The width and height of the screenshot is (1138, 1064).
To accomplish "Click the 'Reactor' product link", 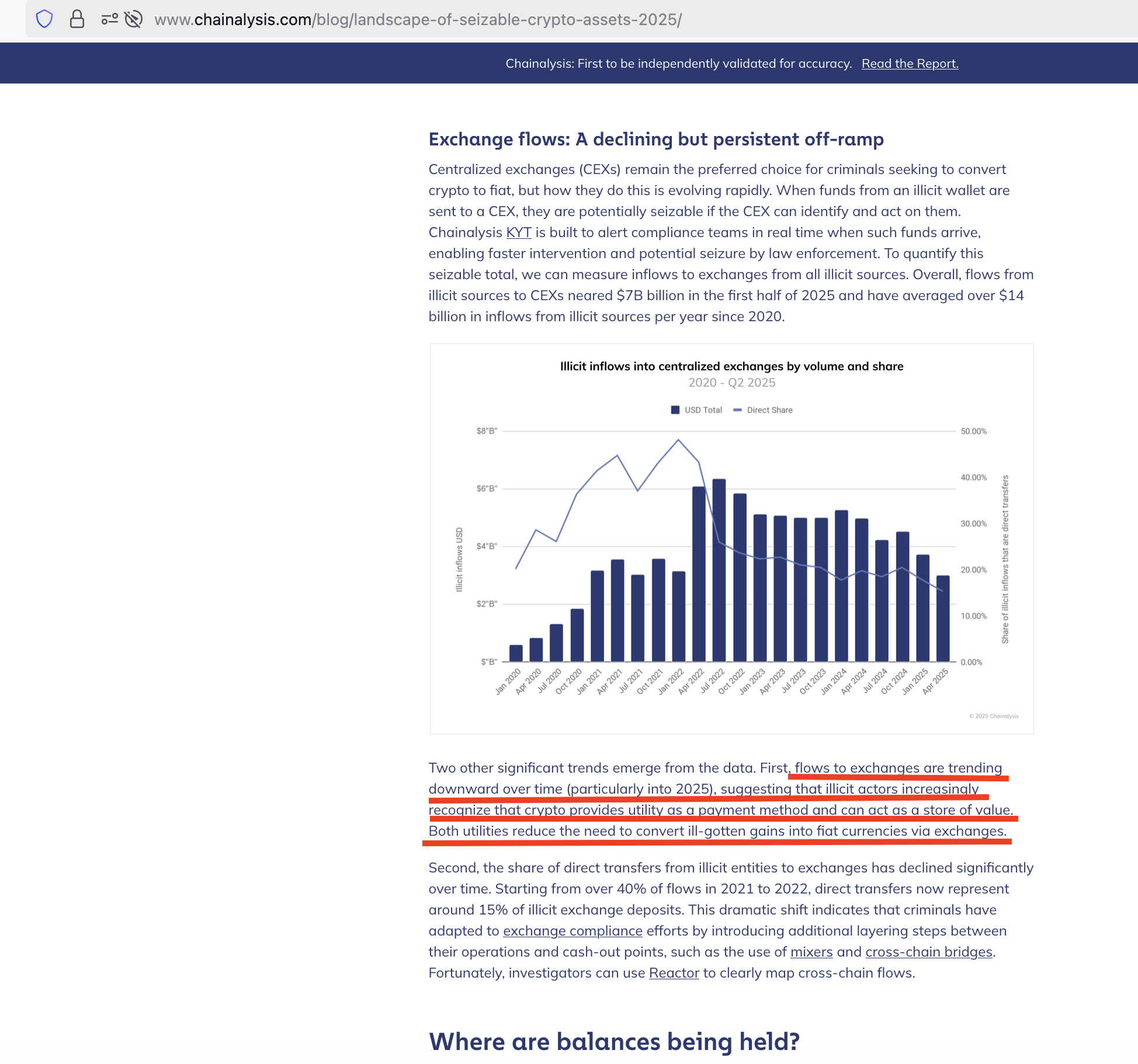I will point(674,973).
